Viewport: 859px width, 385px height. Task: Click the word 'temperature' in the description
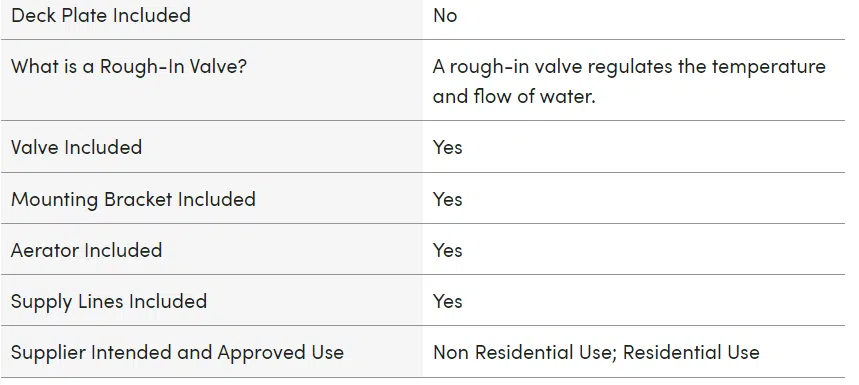(769, 67)
